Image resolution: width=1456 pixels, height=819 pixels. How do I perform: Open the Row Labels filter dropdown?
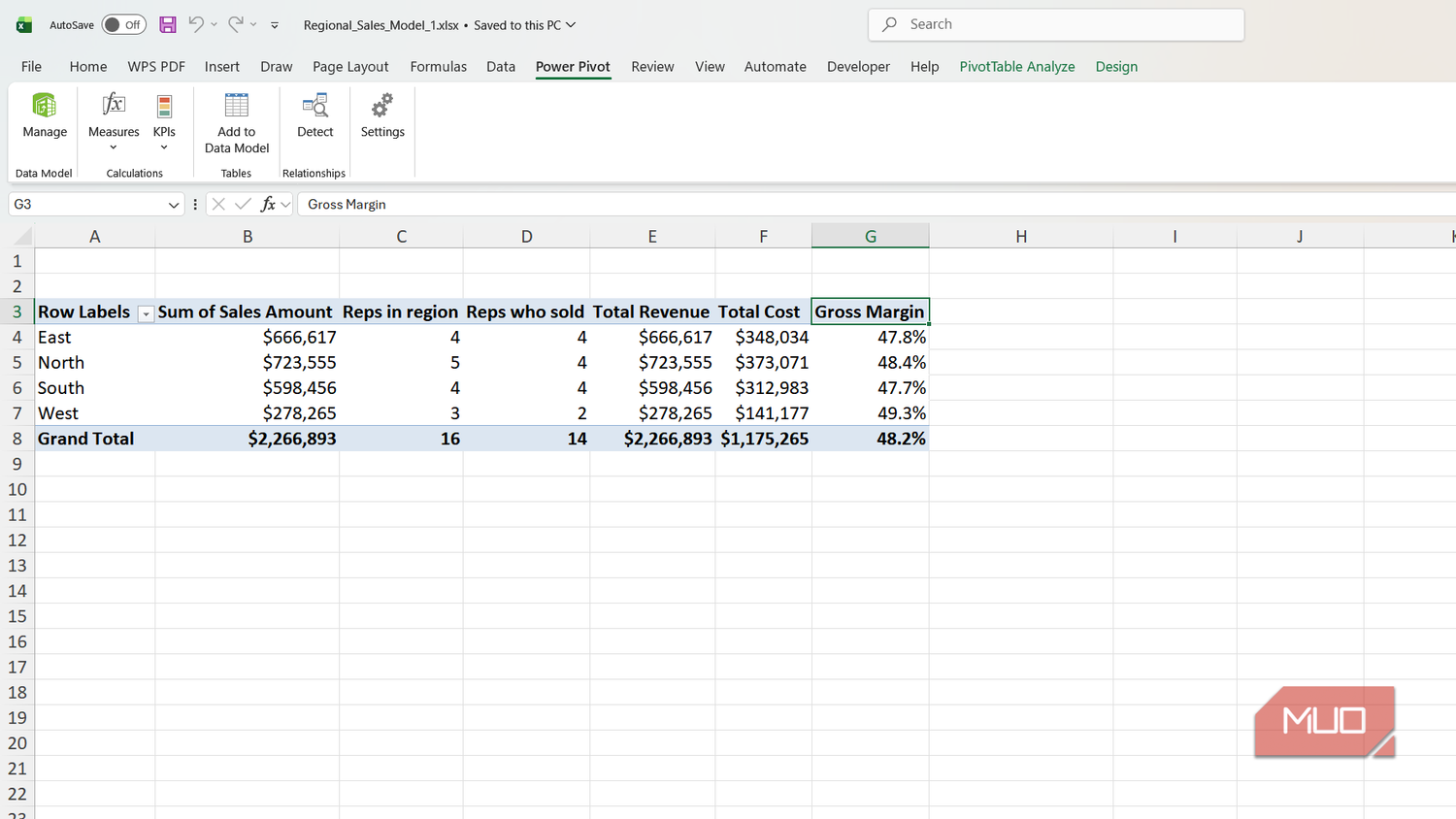pyautogui.click(x=146, y=313)
